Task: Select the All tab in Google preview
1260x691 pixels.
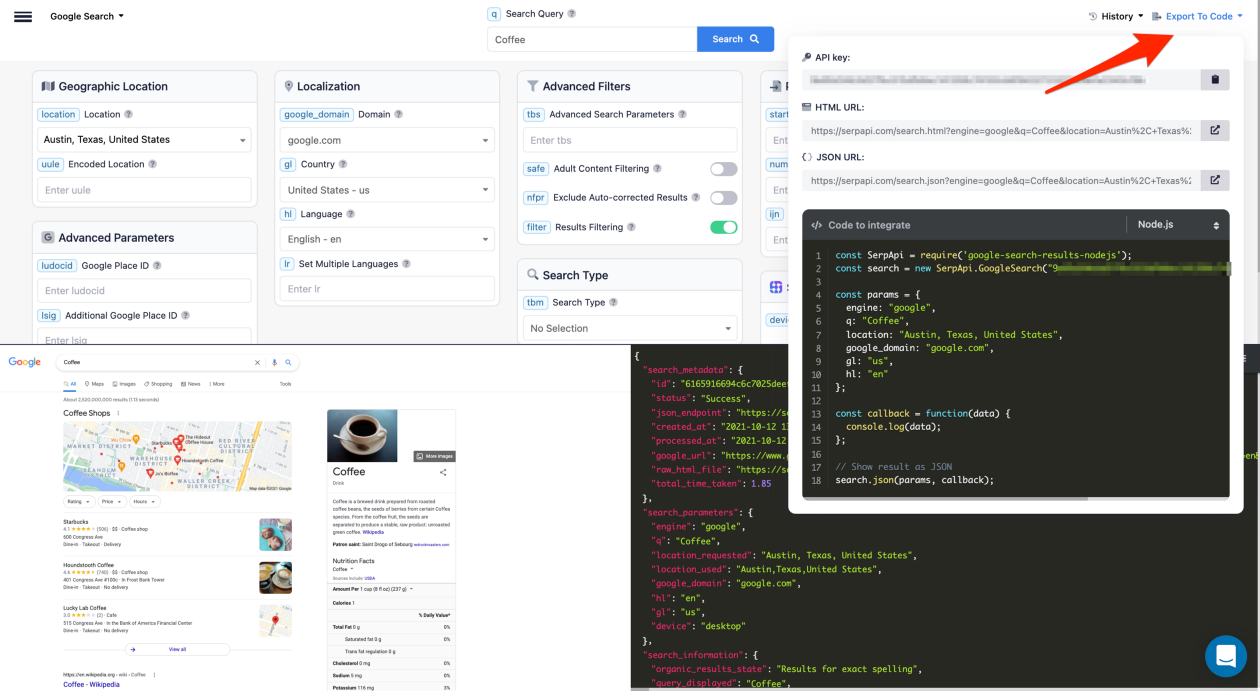Action: pos(70,384)
